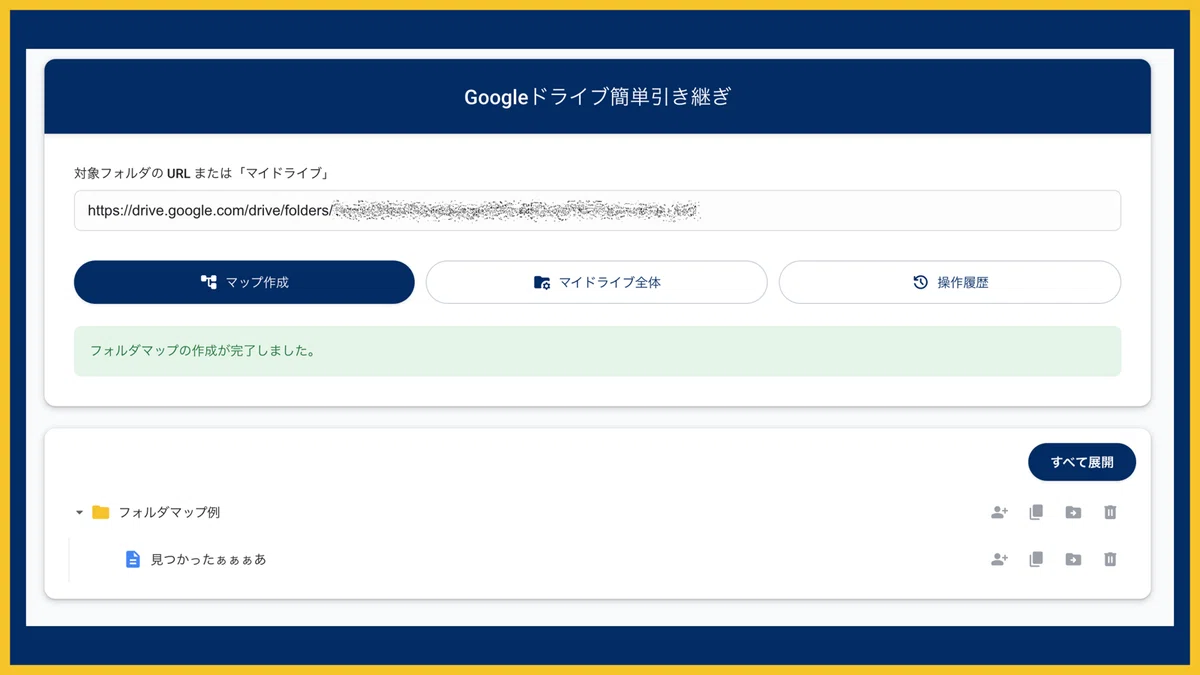Move the フォルダマップ例 folder icon

click(1073, 512)
